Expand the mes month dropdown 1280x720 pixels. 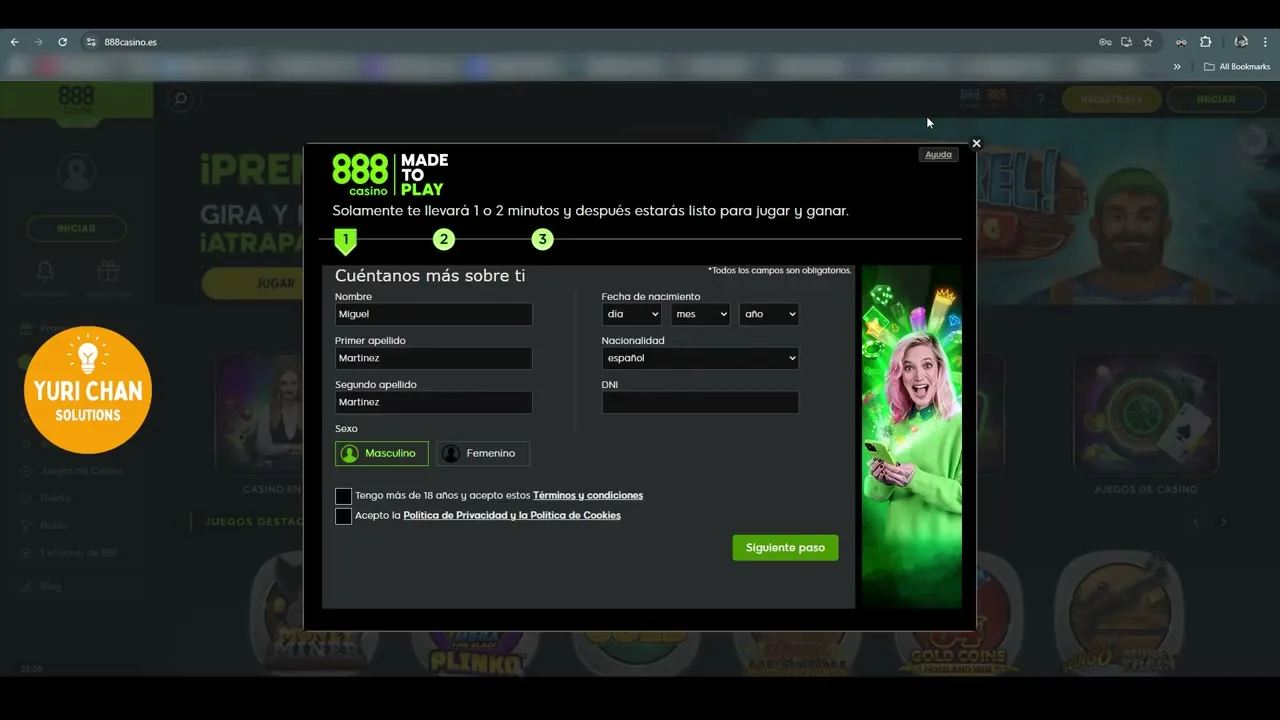tap(700, 314)
